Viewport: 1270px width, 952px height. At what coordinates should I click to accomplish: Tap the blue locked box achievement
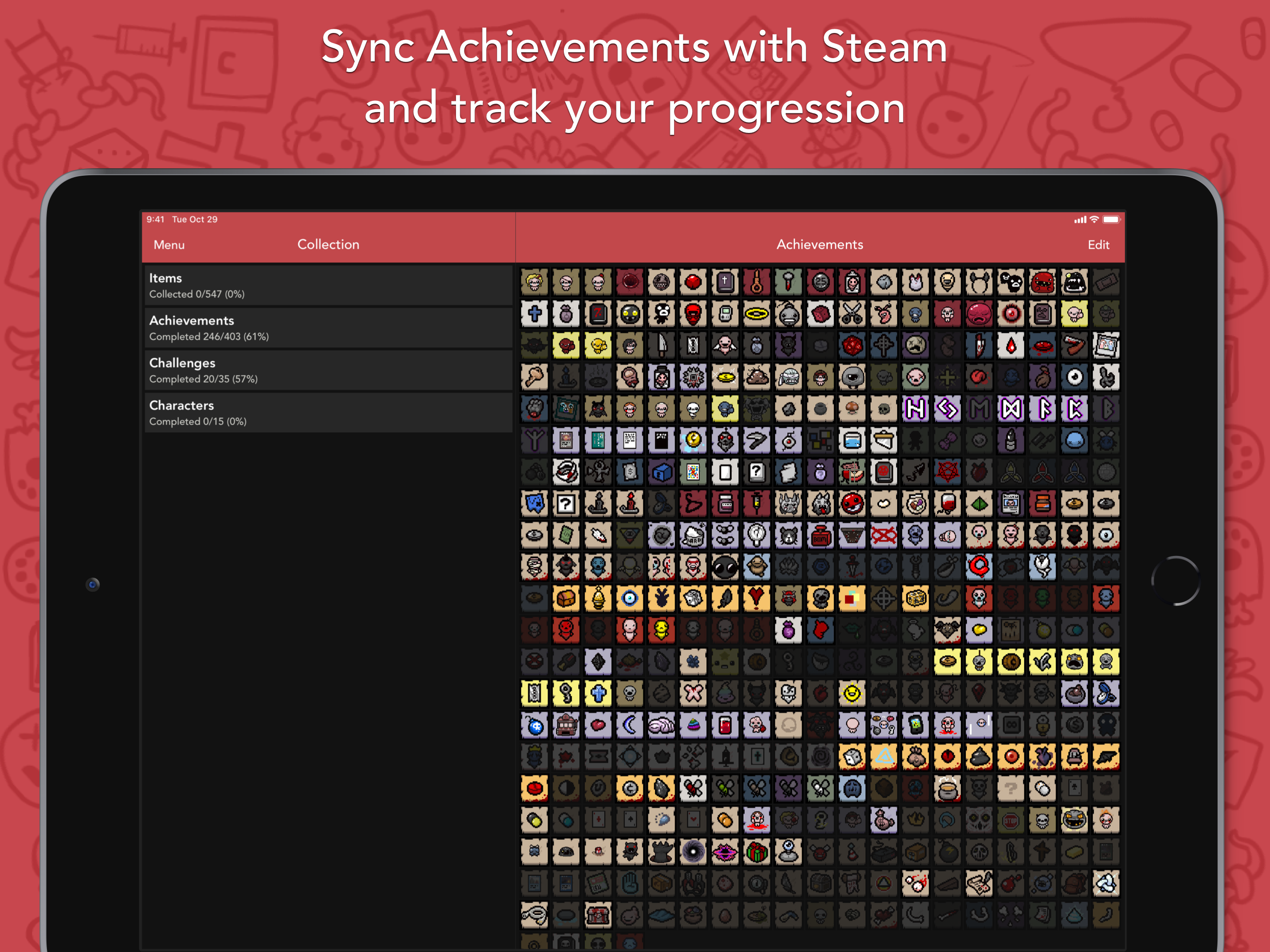[661, 472]
